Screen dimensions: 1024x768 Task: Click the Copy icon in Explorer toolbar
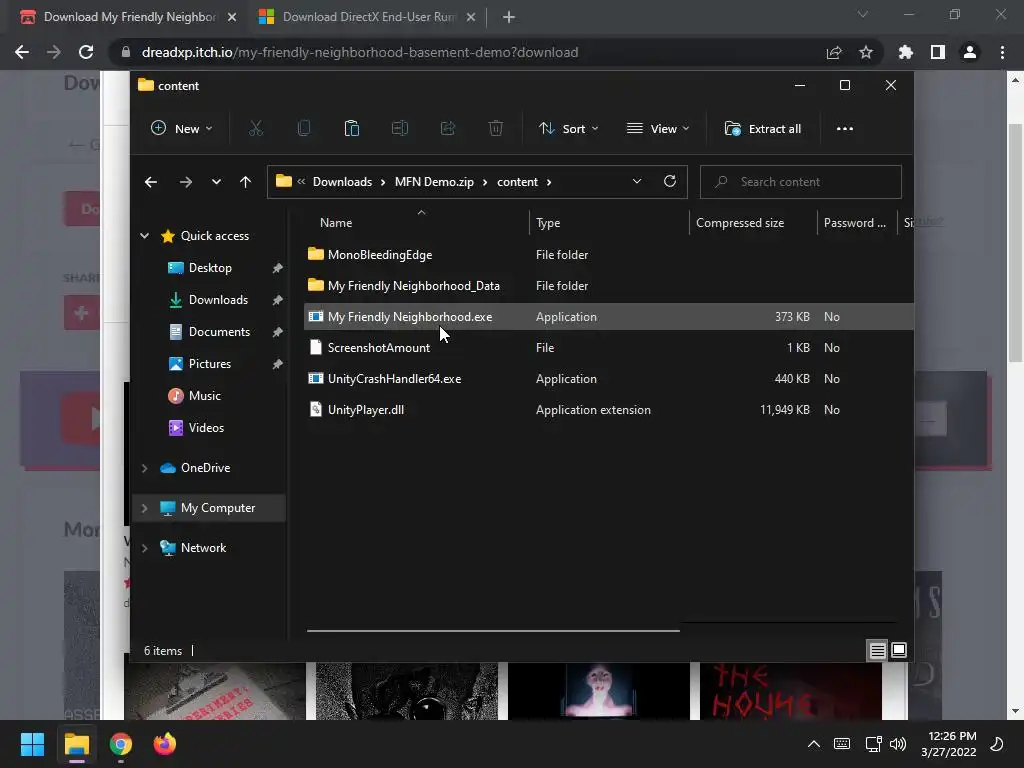click(x=304, y=129)
